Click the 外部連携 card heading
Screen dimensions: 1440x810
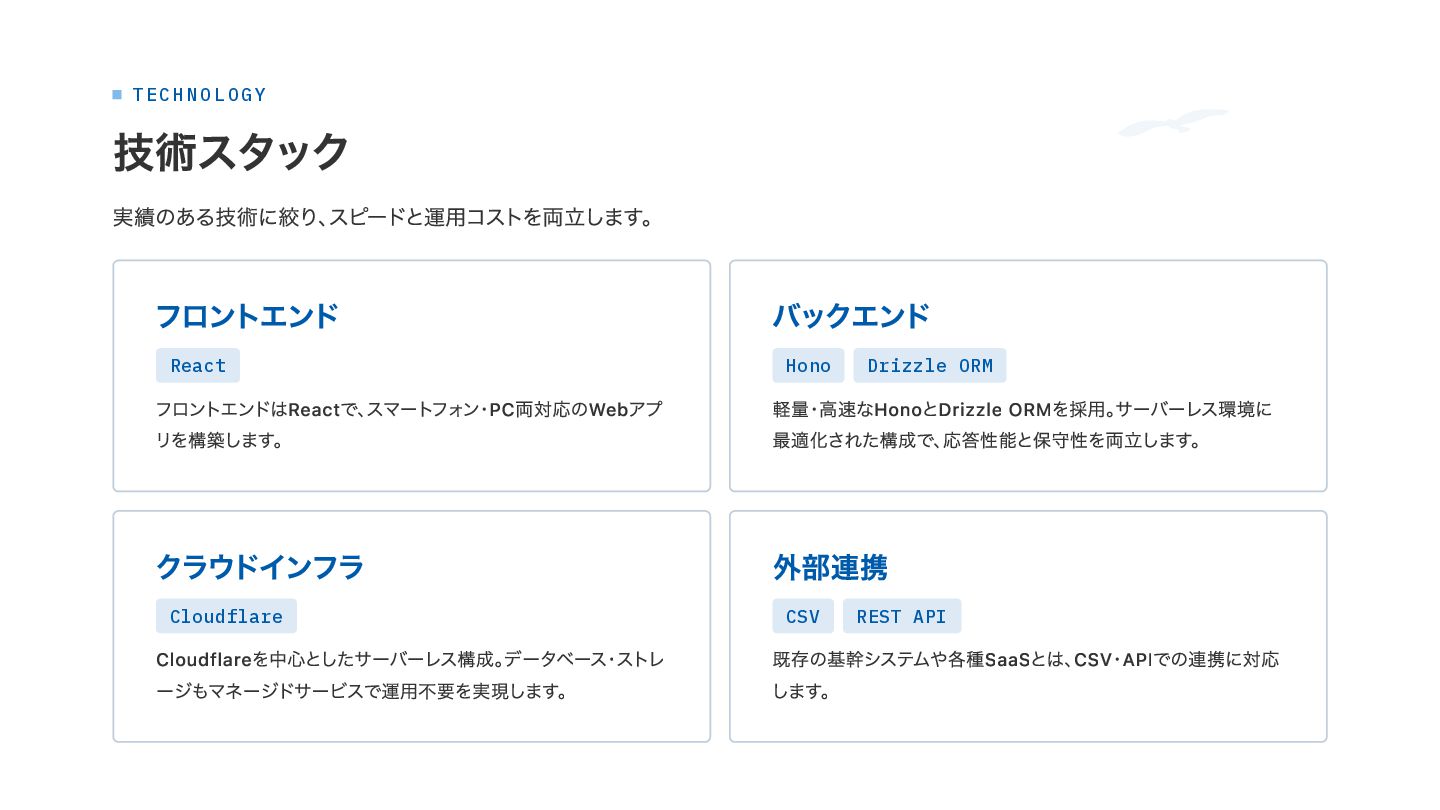[x=830, y=567]
